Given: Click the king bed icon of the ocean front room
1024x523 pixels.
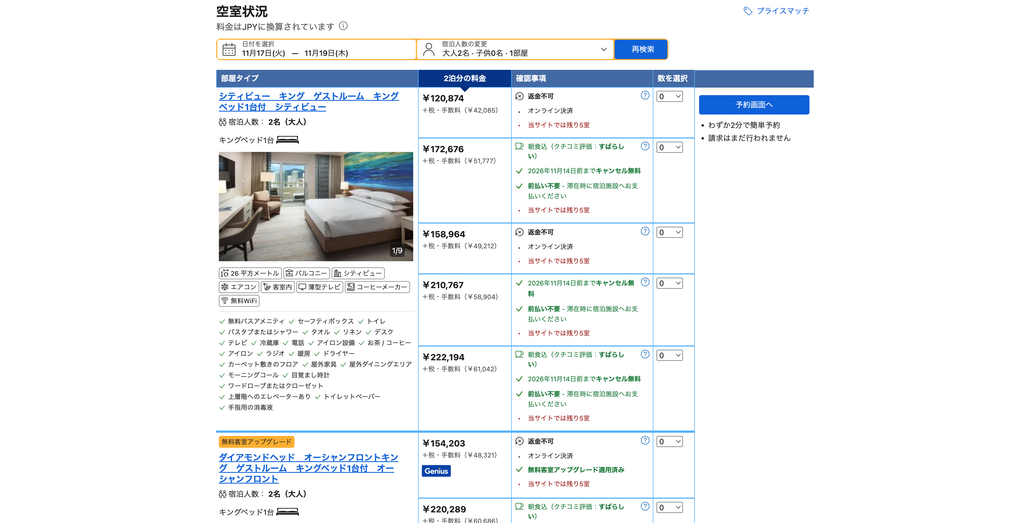Looking at the screenshot, I should [287, 512].
